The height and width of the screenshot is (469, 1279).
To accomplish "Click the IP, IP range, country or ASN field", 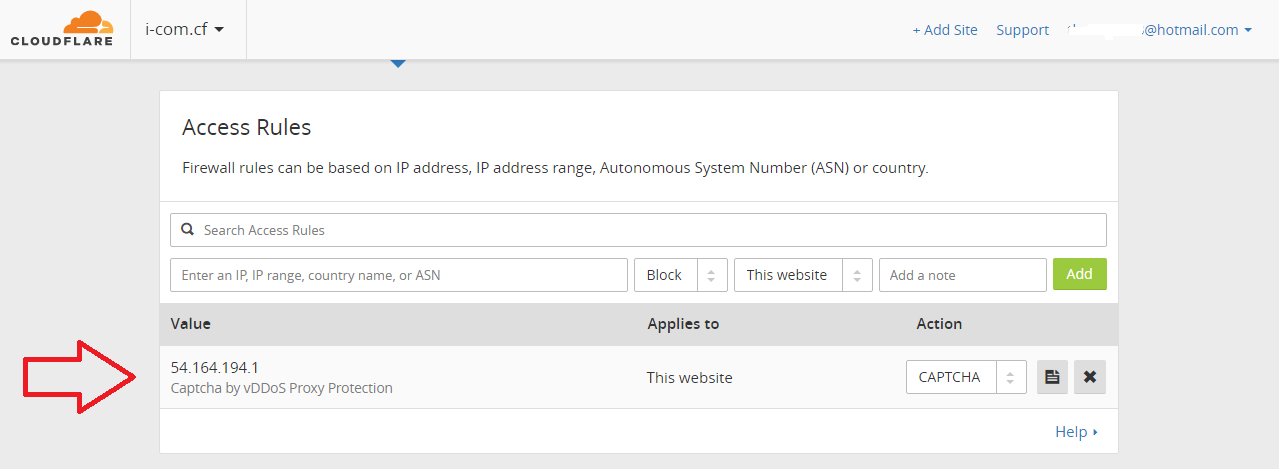I will coord(398,275).
